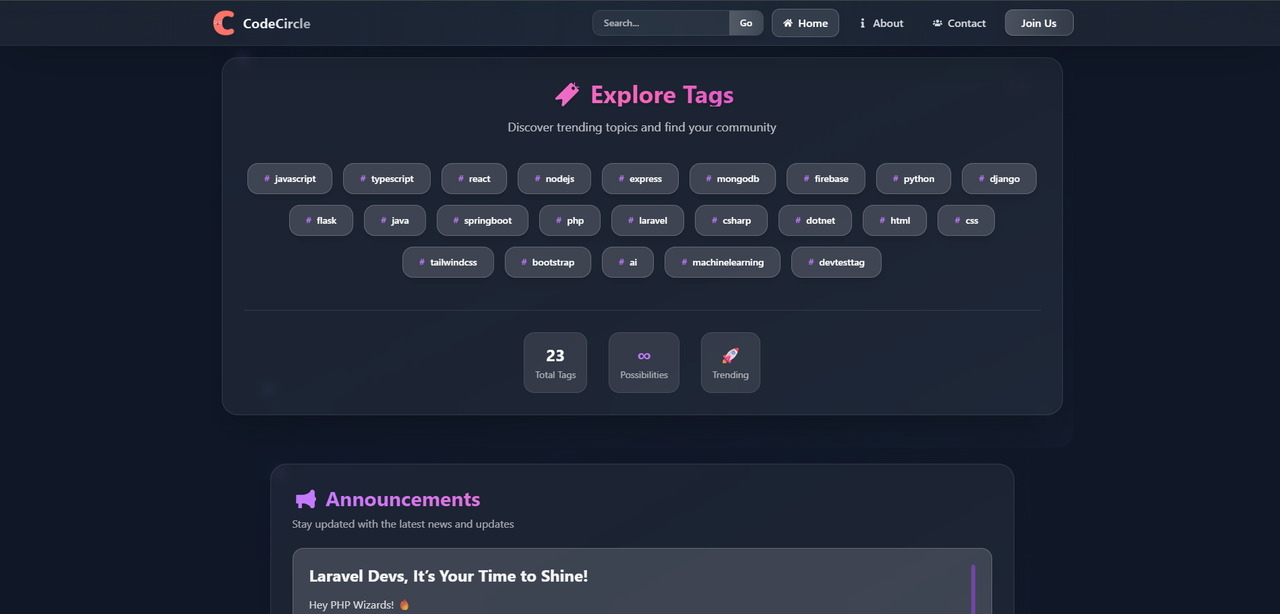Click the Join Us button
1280x614 pixels.
[x=1039, y=23]
